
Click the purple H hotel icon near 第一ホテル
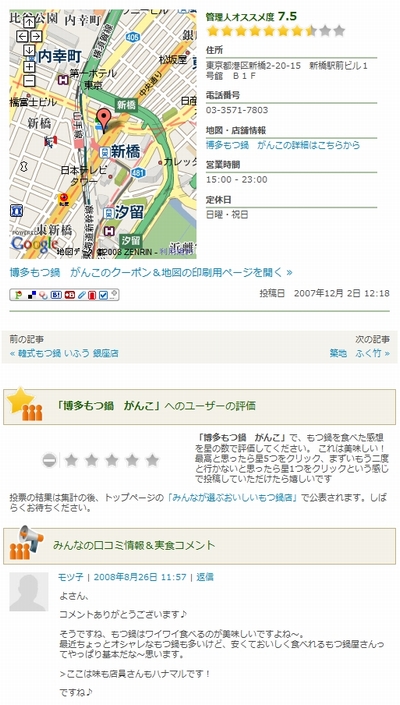62,79
